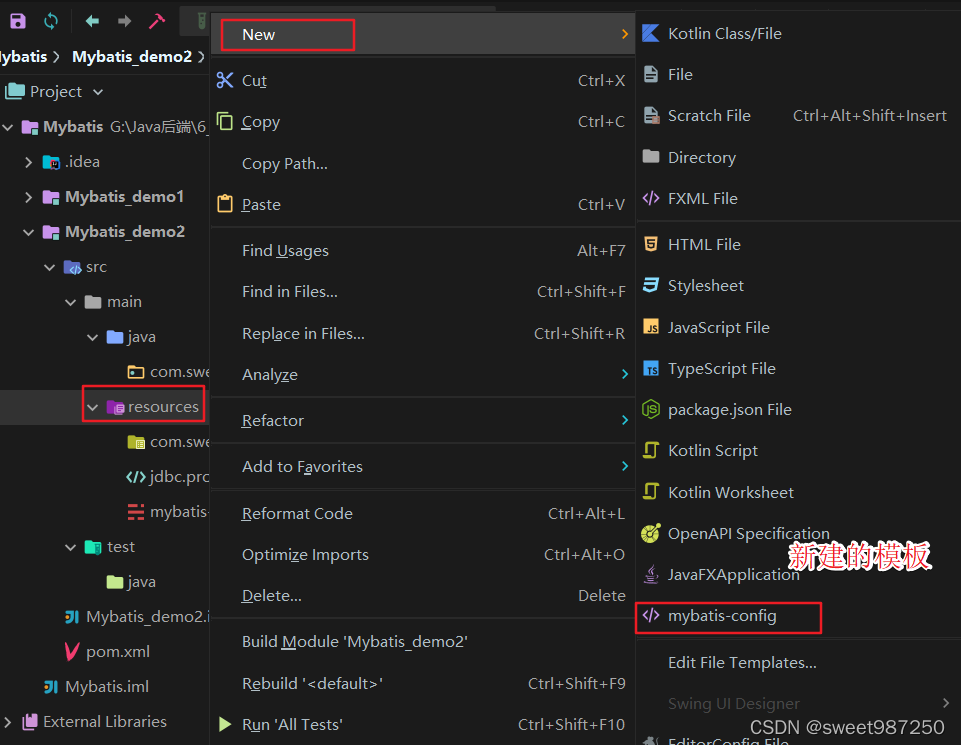
Task: Click the Stylesheet CSS icon
Action: pyautogui.click(x=651, y=285)
